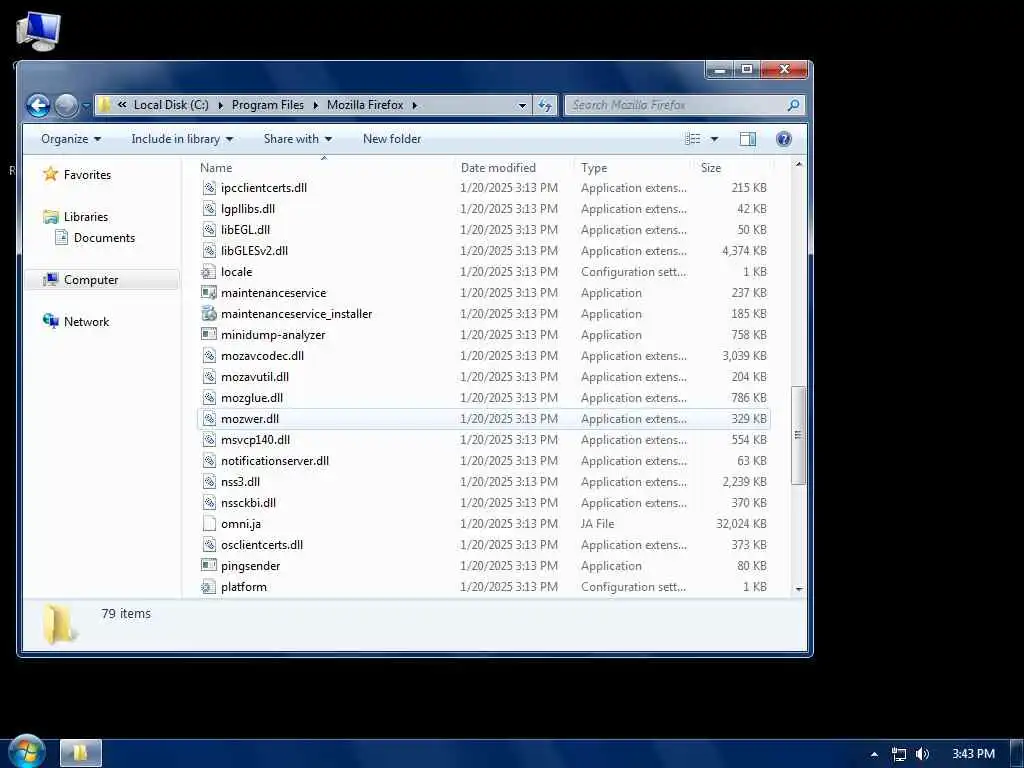Click the Forward navigation arrow

point(66,105)
